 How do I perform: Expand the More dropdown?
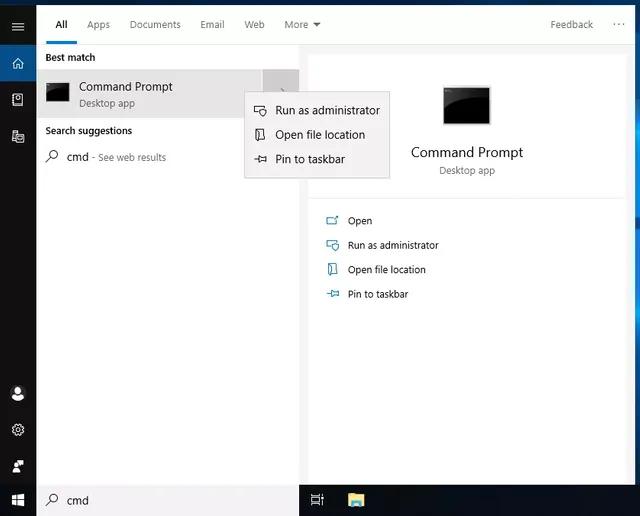click(302, 24)
